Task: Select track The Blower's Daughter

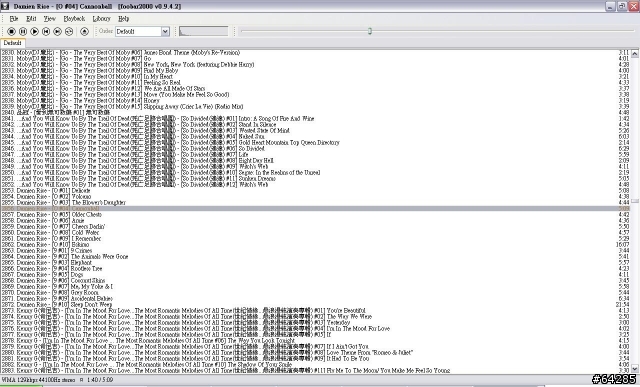Action: [x=315, y=202]
